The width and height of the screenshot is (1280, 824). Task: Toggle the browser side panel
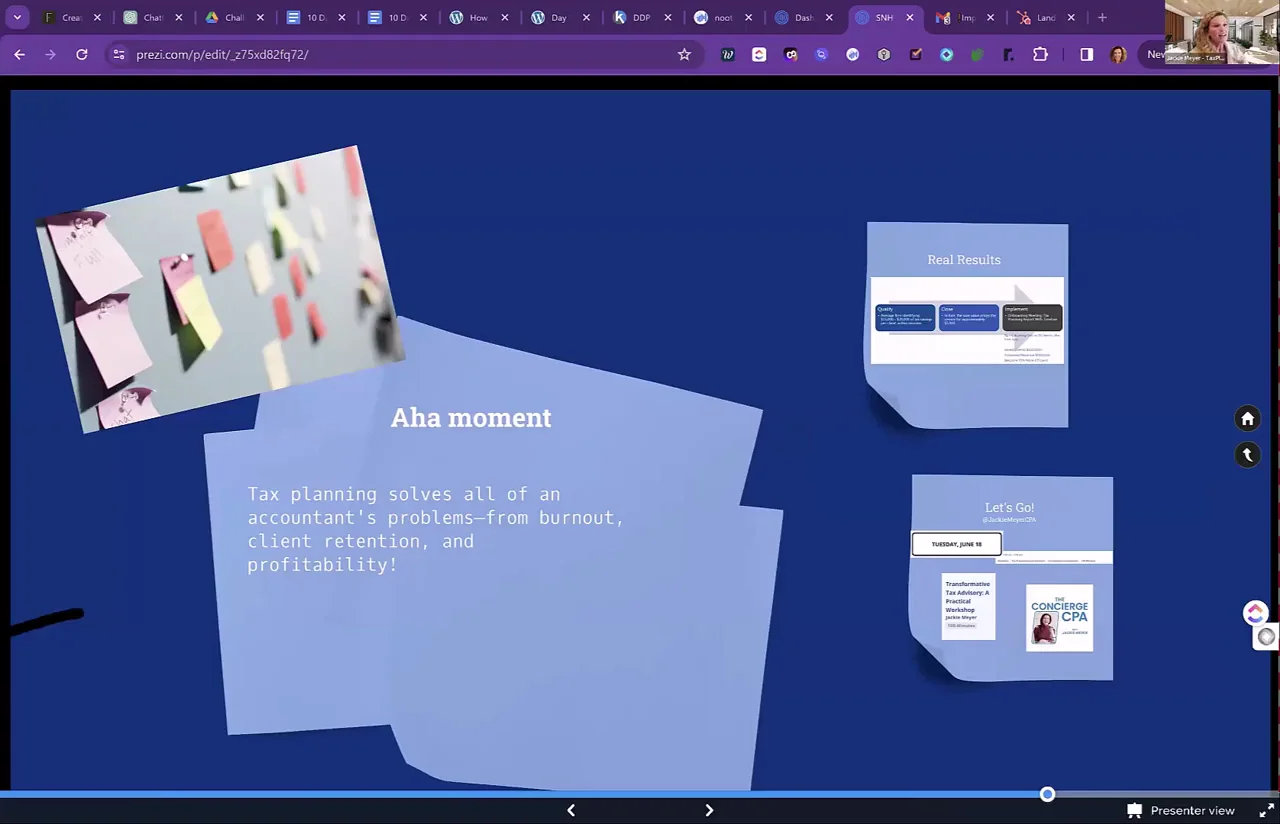pos(1087,55)
